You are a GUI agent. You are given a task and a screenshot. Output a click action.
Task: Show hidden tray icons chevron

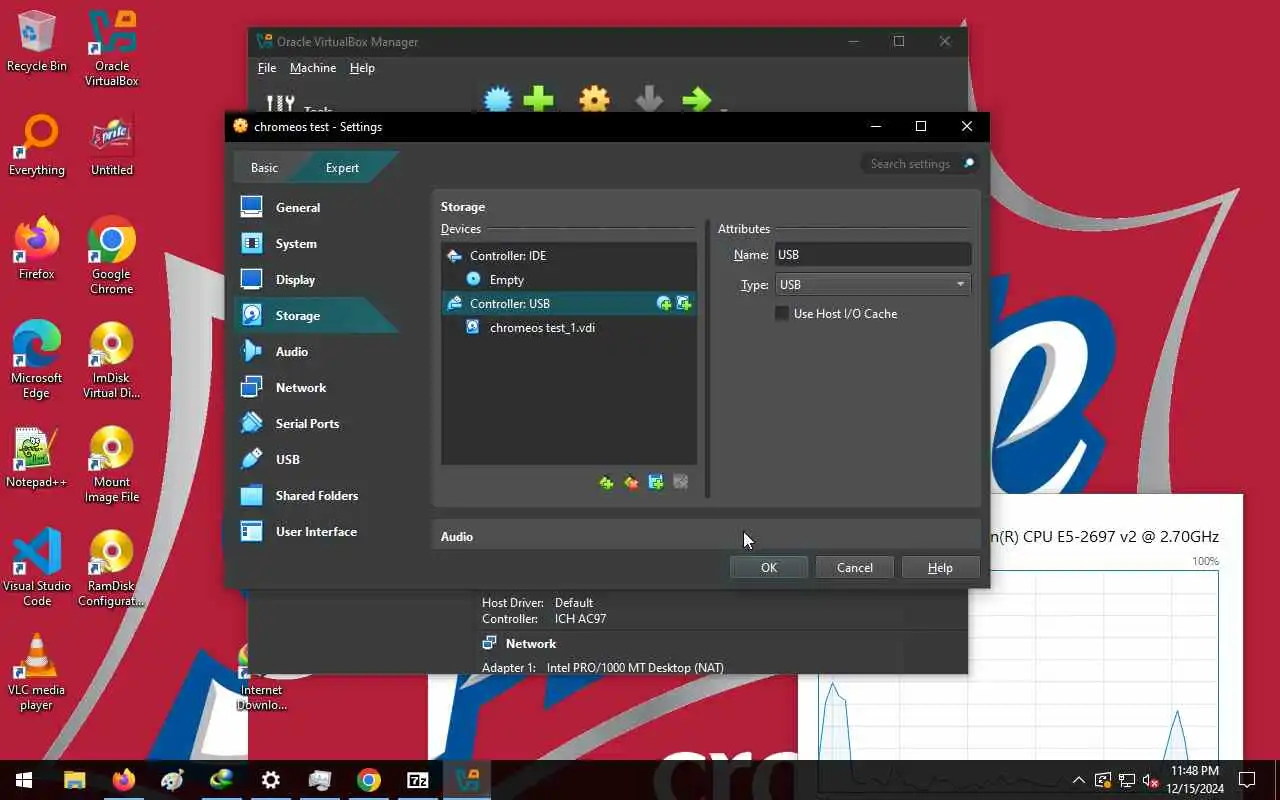[1078, 780]
